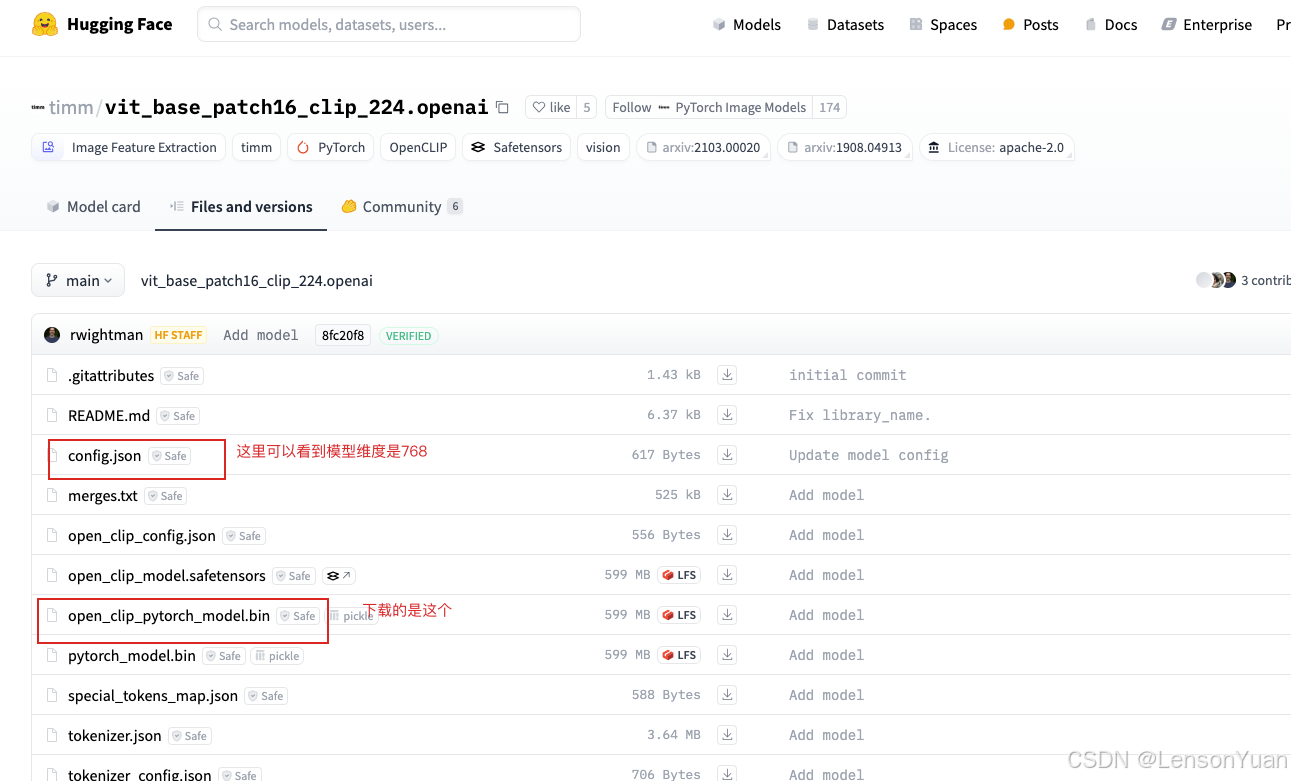Click the OpenCLIP tag
The image size is (1291, 781).
coord(418,147)
